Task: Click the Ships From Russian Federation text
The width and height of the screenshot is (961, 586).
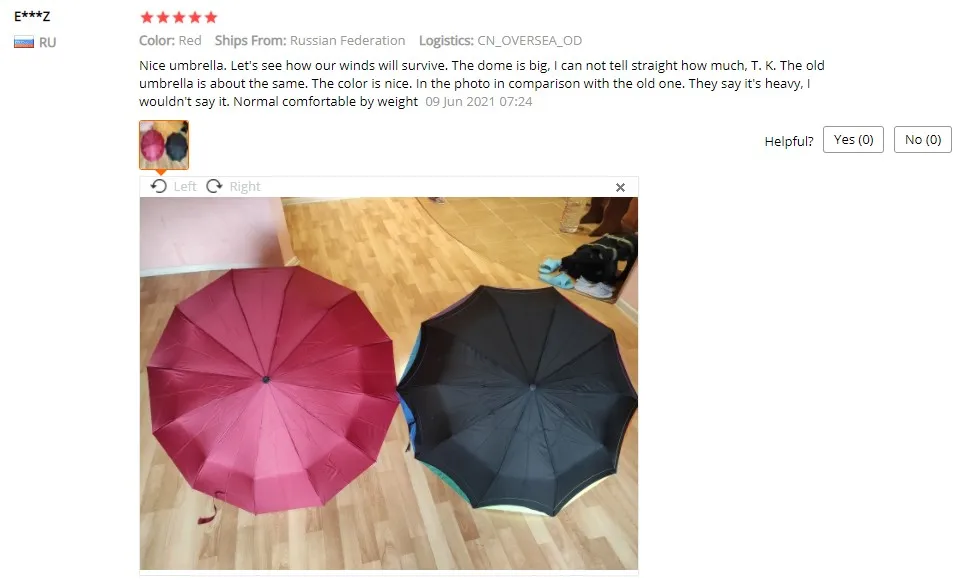Action: point(310,40)
